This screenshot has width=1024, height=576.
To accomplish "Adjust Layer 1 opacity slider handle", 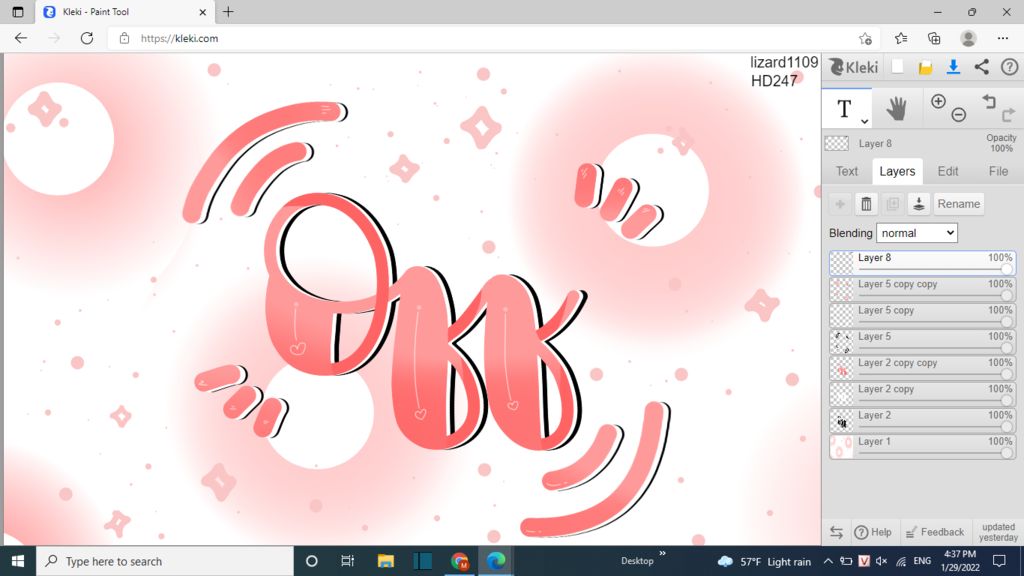I will tap(1006, 453).
